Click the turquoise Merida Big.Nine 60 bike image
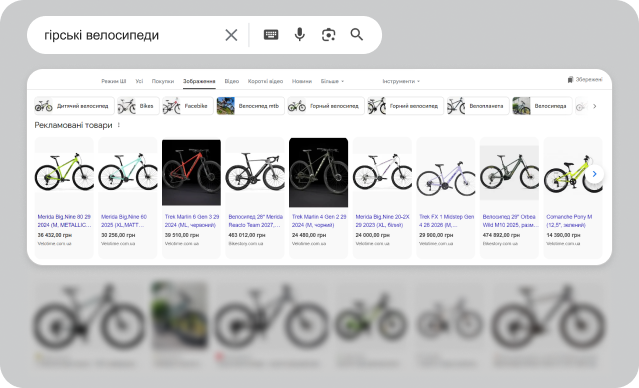Image resolution: width=639 pixels, height=388 pixels. (x=128, y=172)
